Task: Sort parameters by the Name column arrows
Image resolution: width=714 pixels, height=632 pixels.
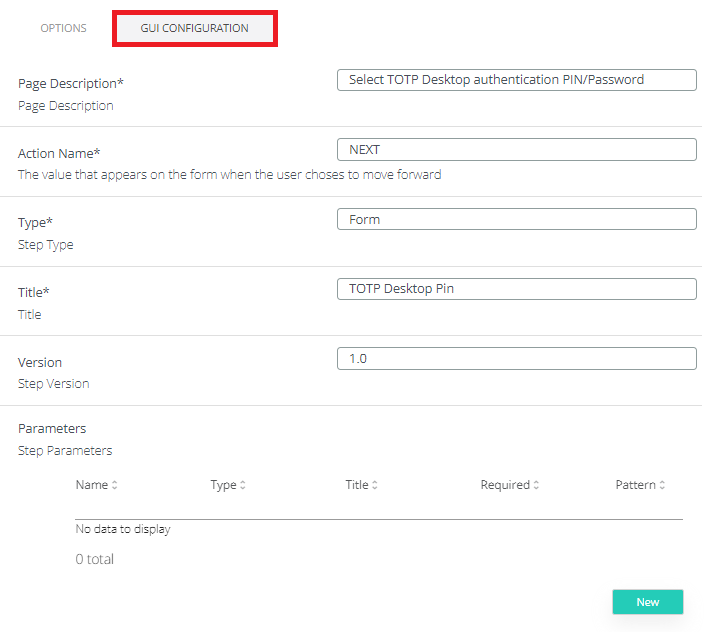Action: pos(114,486)
